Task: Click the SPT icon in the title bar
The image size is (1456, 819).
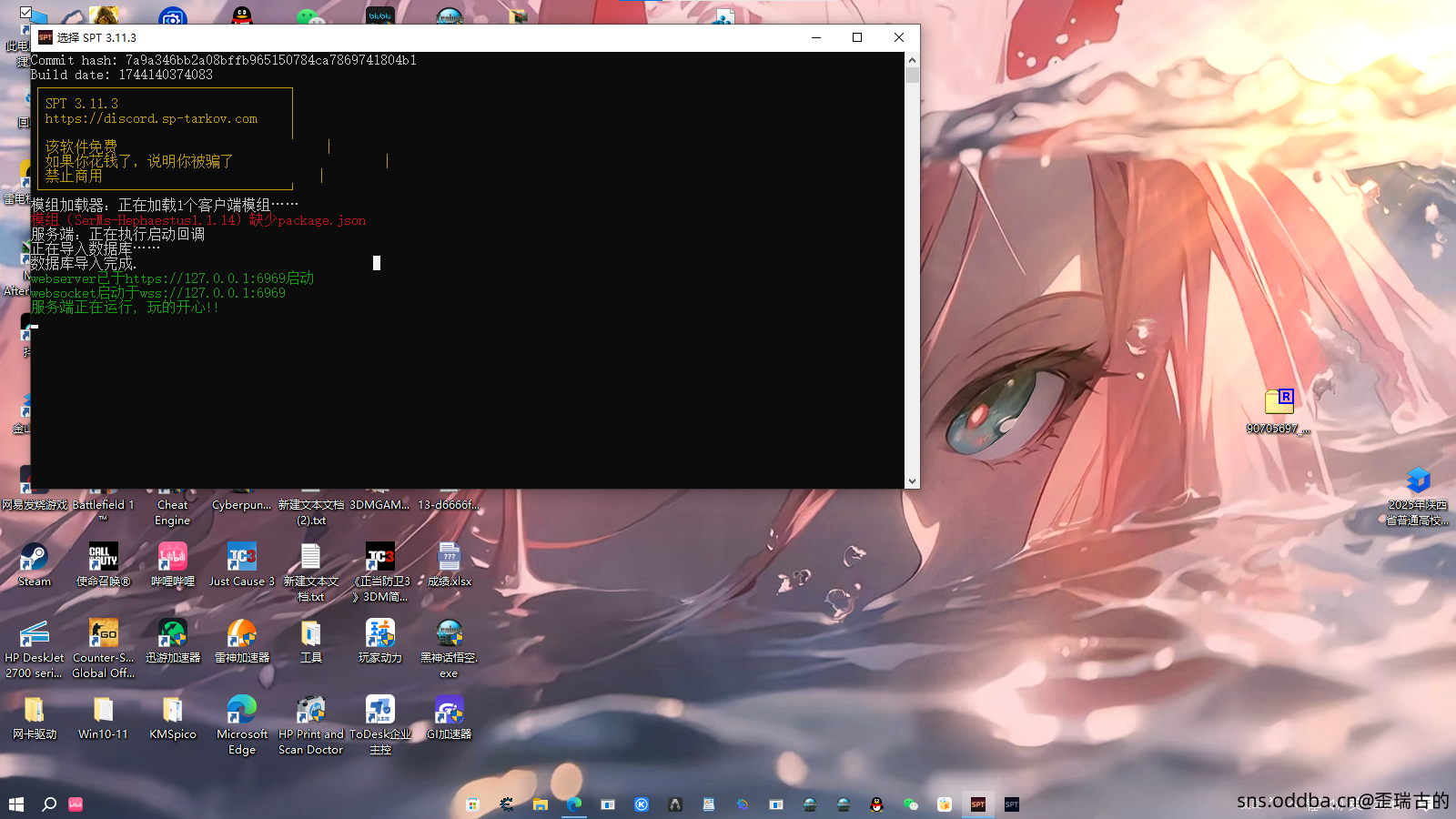Action: 45,37
